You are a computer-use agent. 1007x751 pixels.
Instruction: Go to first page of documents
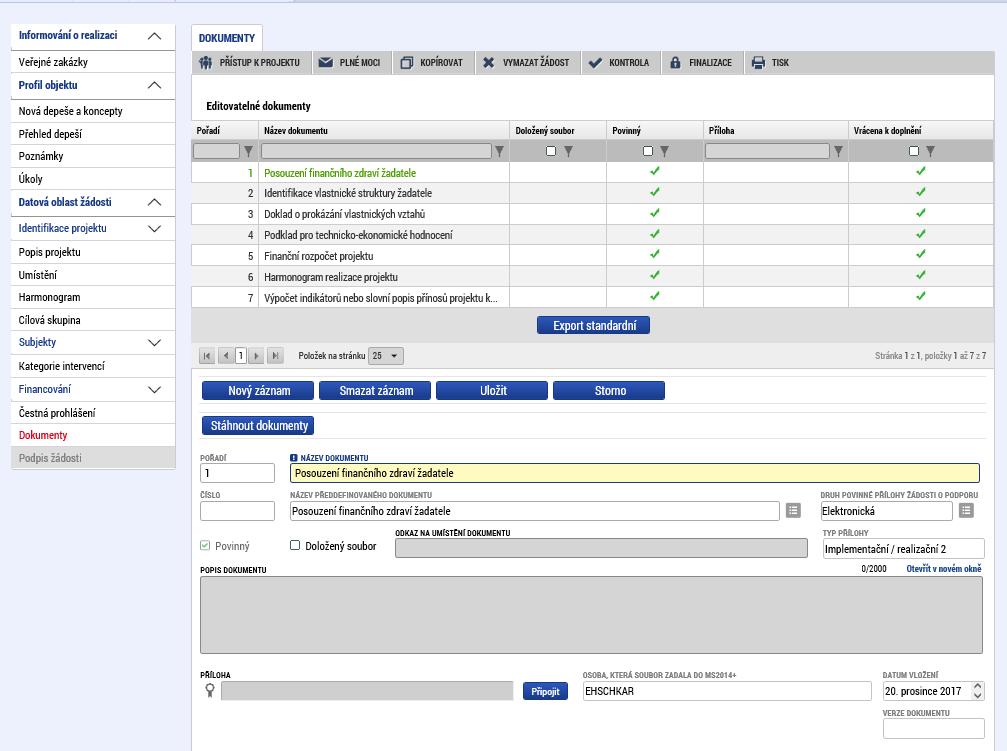207,356
